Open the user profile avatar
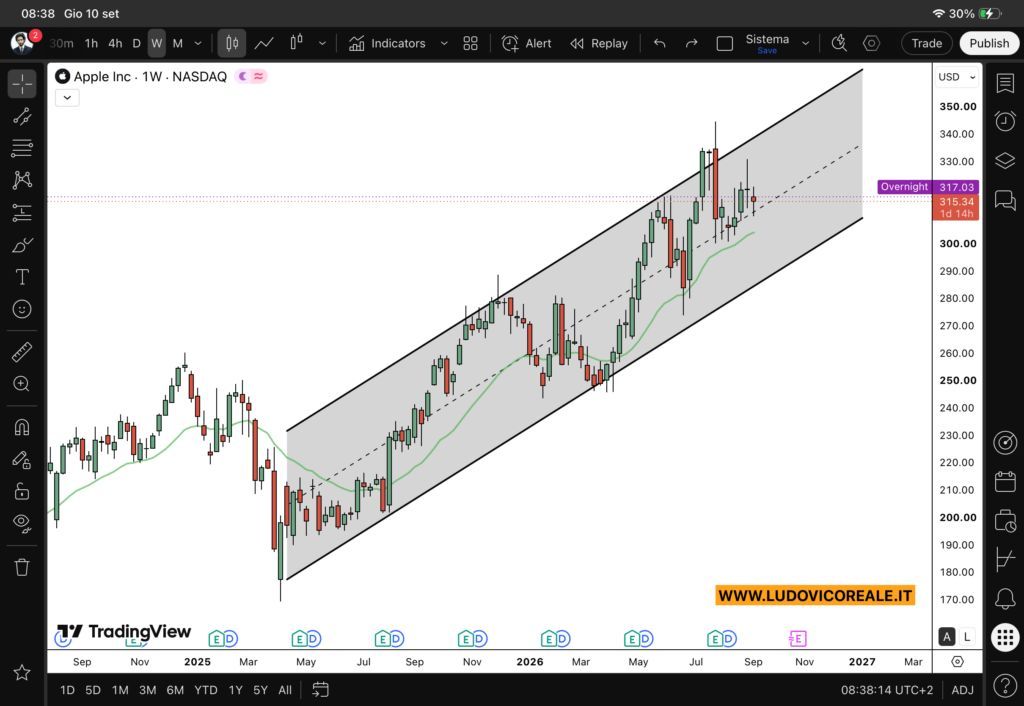This screenshot has width=1024, height=706. [x=22, y=43]
